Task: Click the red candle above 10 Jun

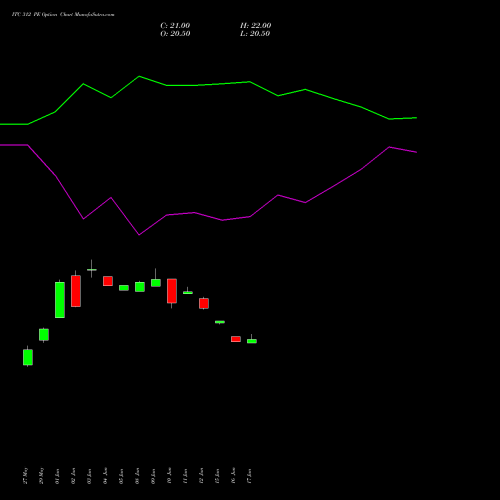Action: (172, 291)
